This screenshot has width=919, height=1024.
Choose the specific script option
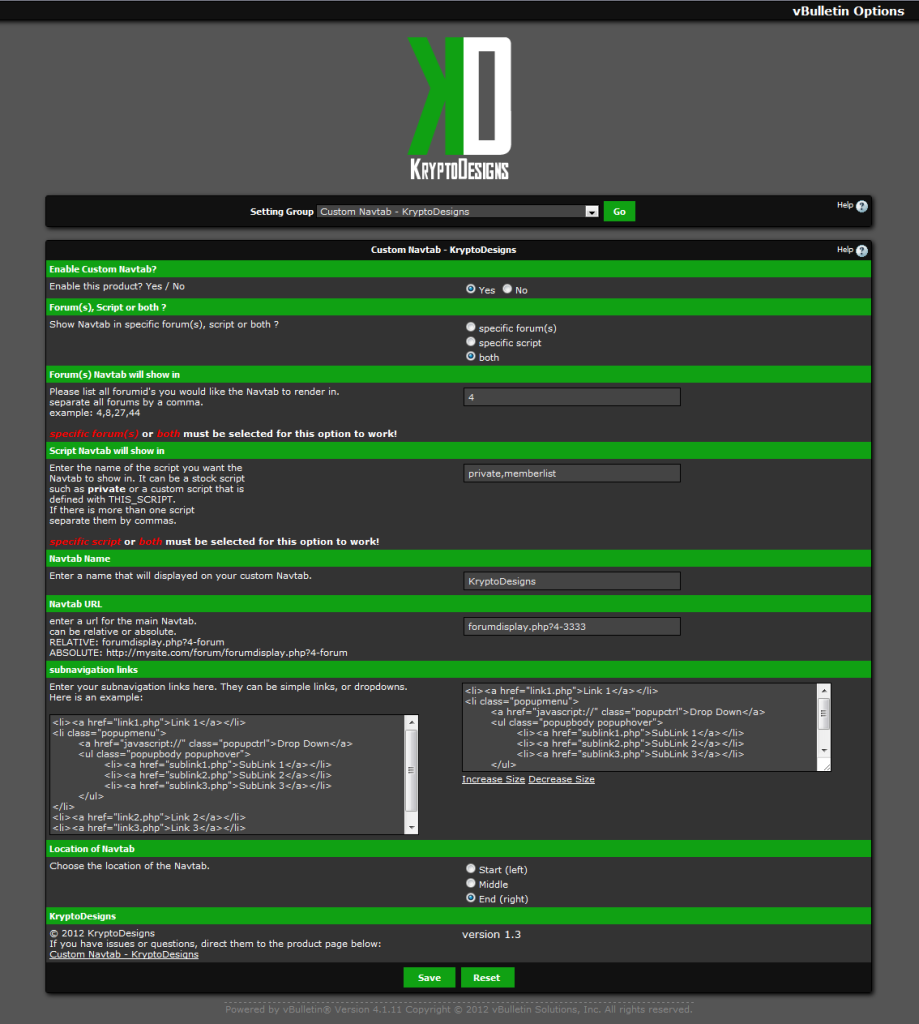click(x=470, y=342)
